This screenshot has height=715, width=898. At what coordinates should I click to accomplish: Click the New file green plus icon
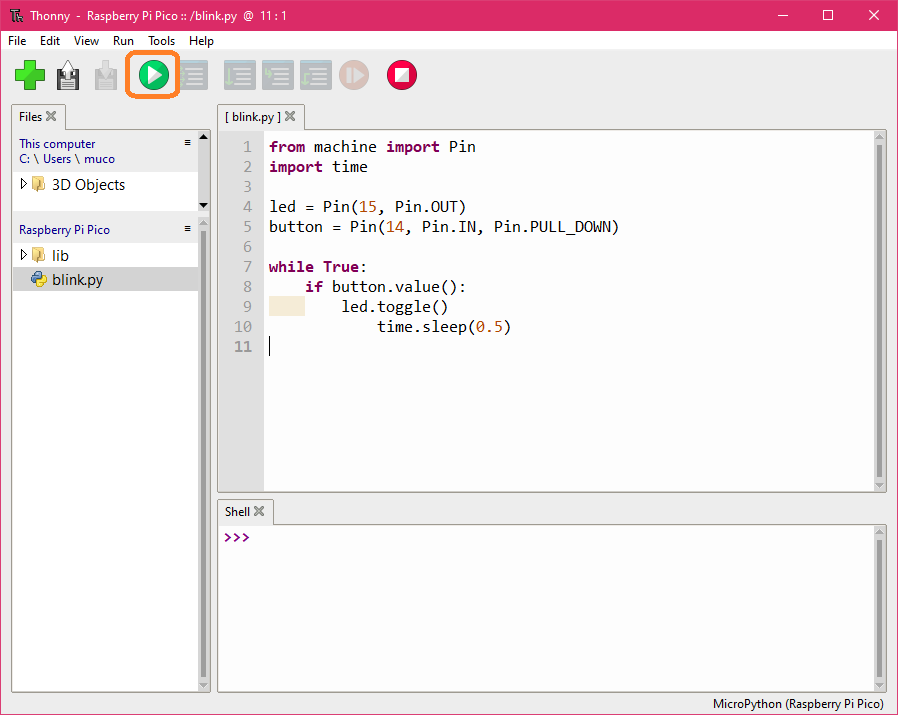[x=30, y=75]
